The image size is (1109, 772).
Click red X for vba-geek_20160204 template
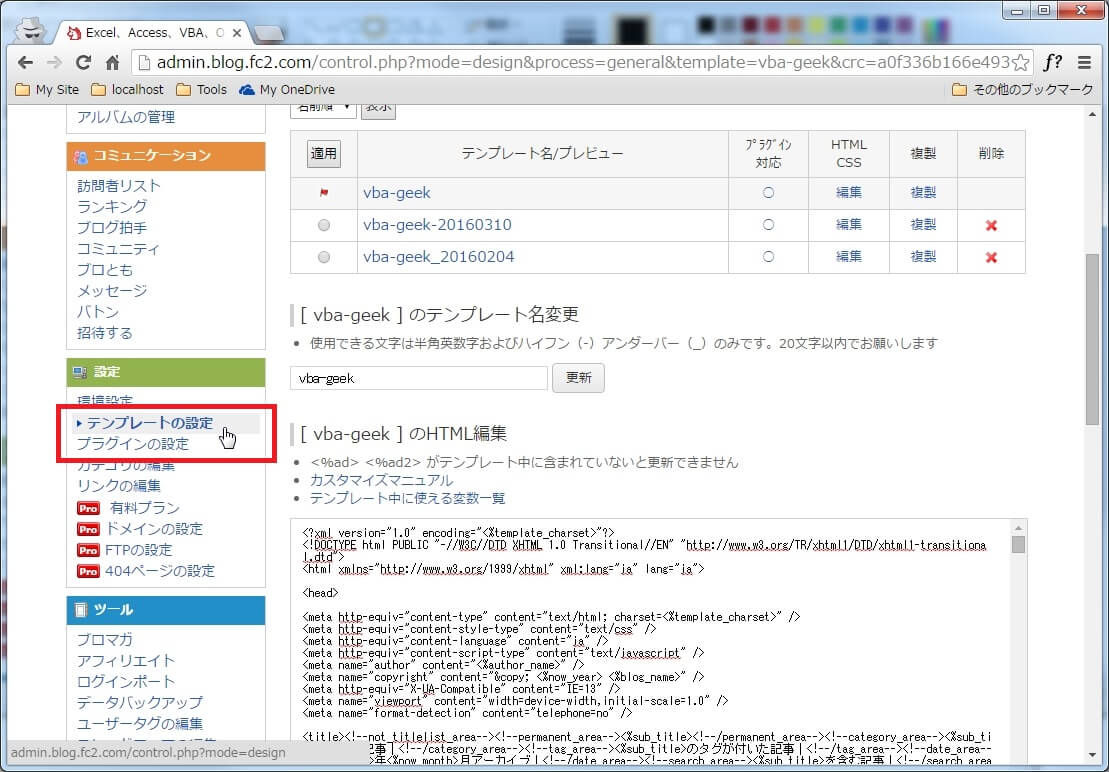coord(991,257)
